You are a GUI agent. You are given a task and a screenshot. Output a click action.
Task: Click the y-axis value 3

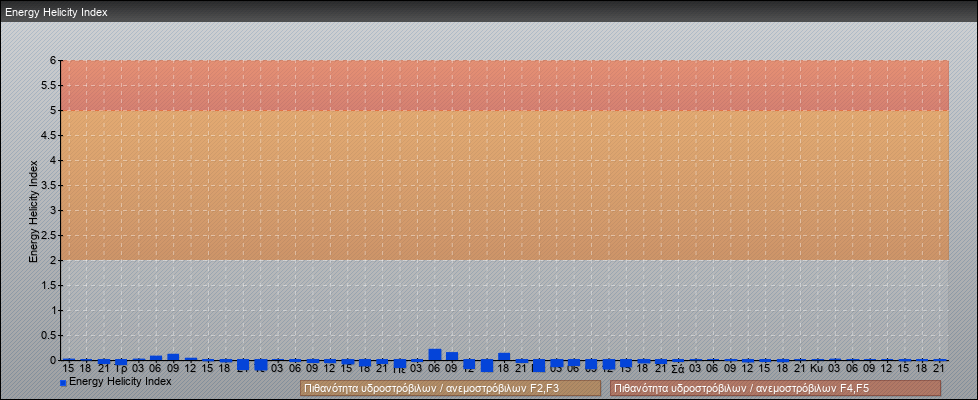(x=53, y=210)
